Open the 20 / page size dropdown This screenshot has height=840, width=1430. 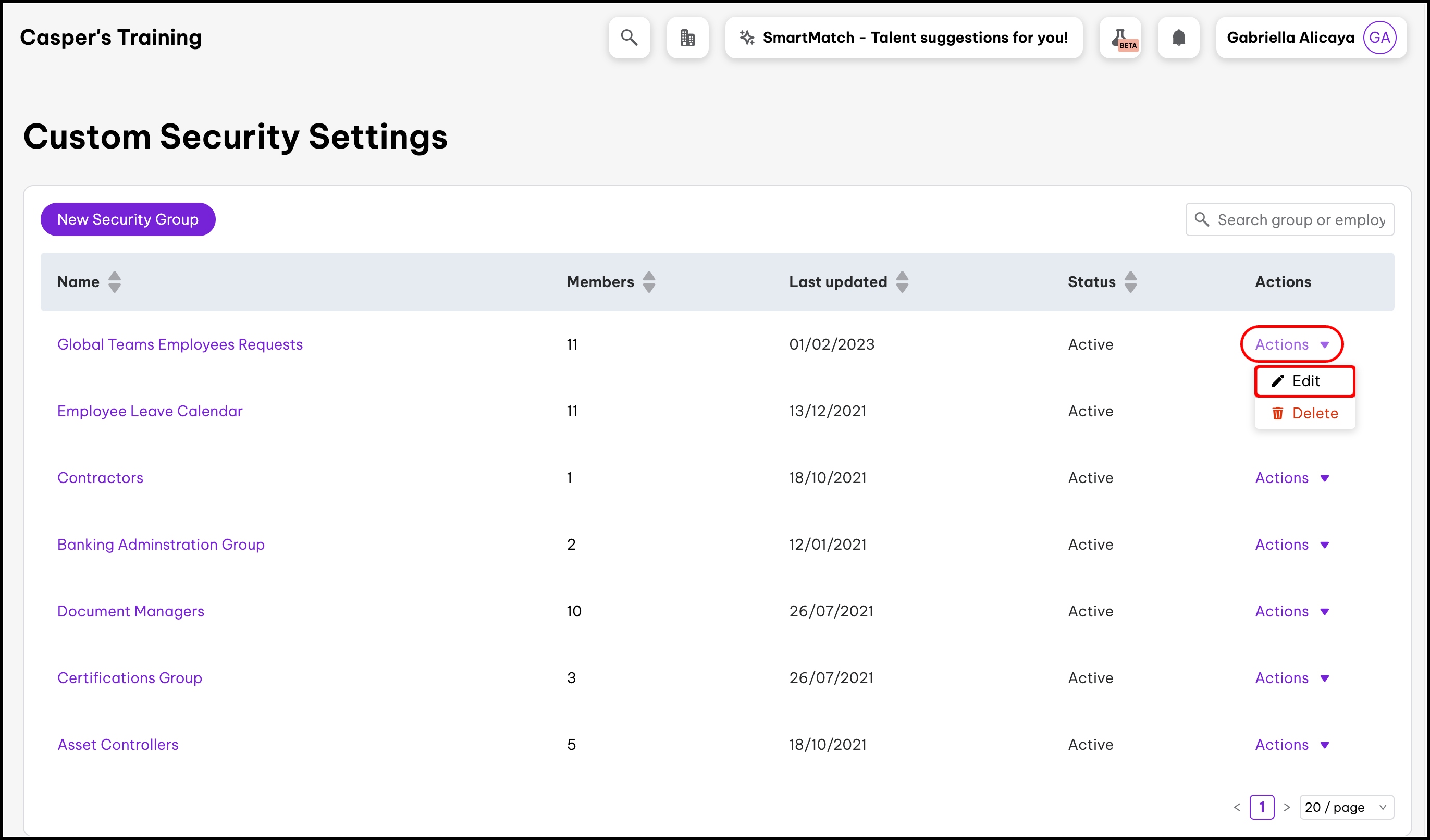(1346, 807)
